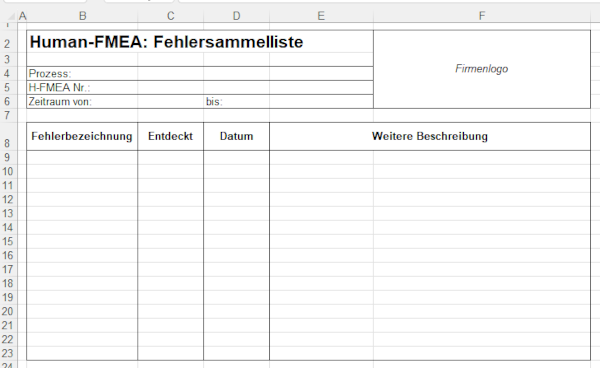Select row 23 header
Viewport: 600px width, 368px height.
[x=7, y=353]
